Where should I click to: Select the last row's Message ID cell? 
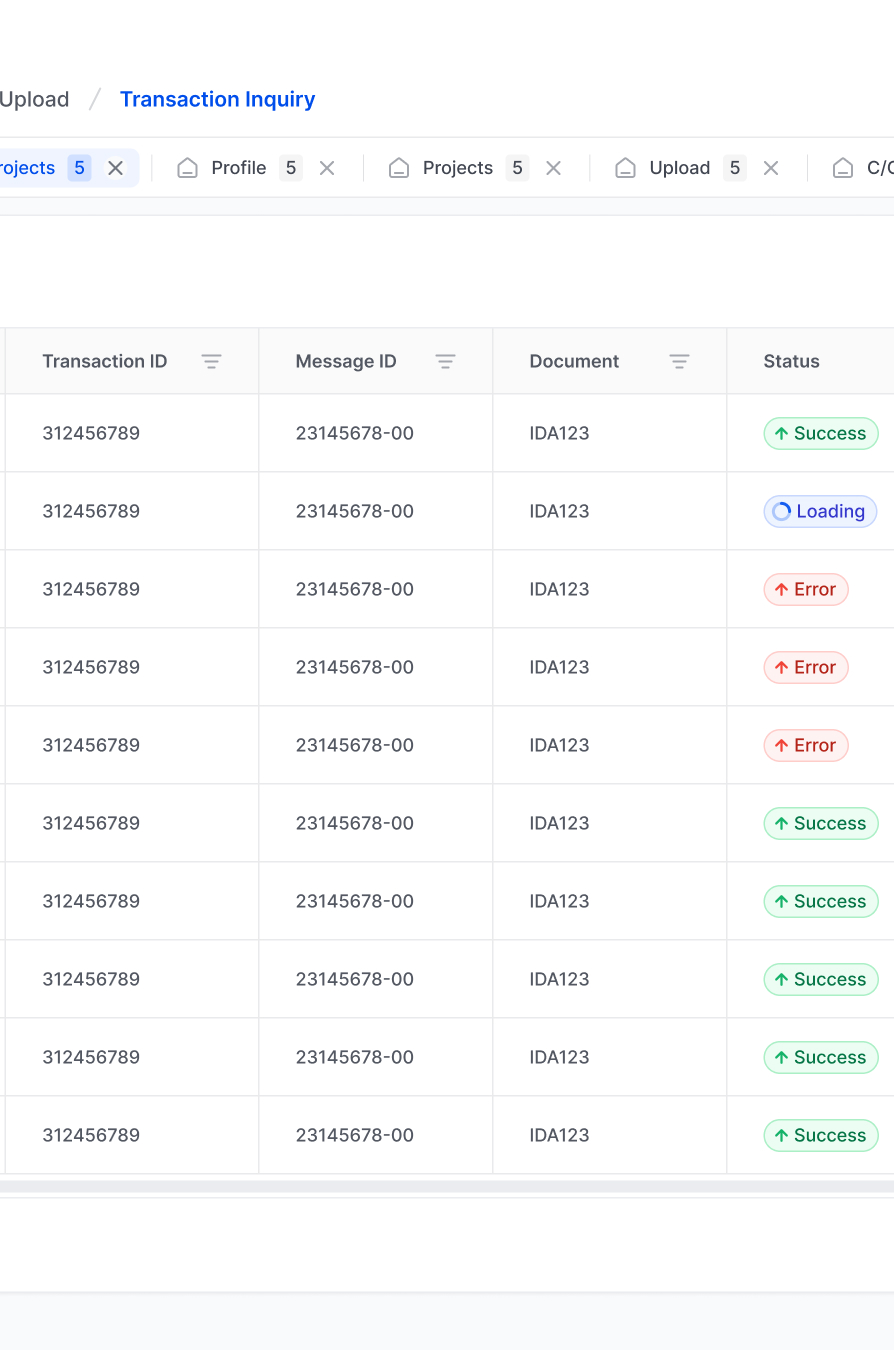point(355,1135)
